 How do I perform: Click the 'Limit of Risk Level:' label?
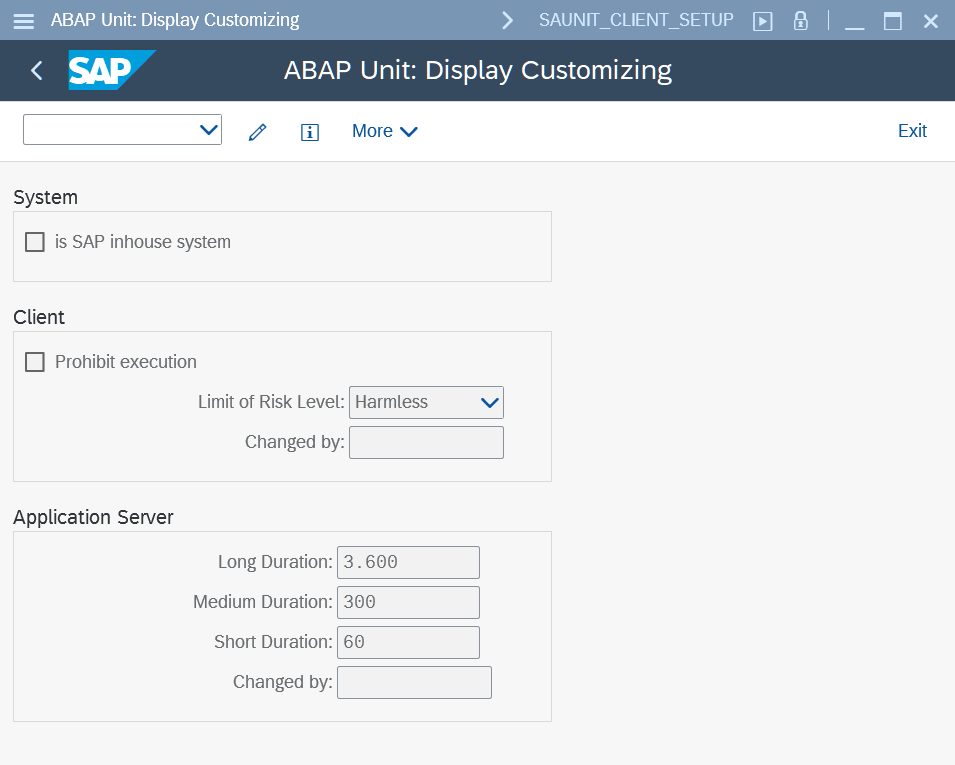271,402
